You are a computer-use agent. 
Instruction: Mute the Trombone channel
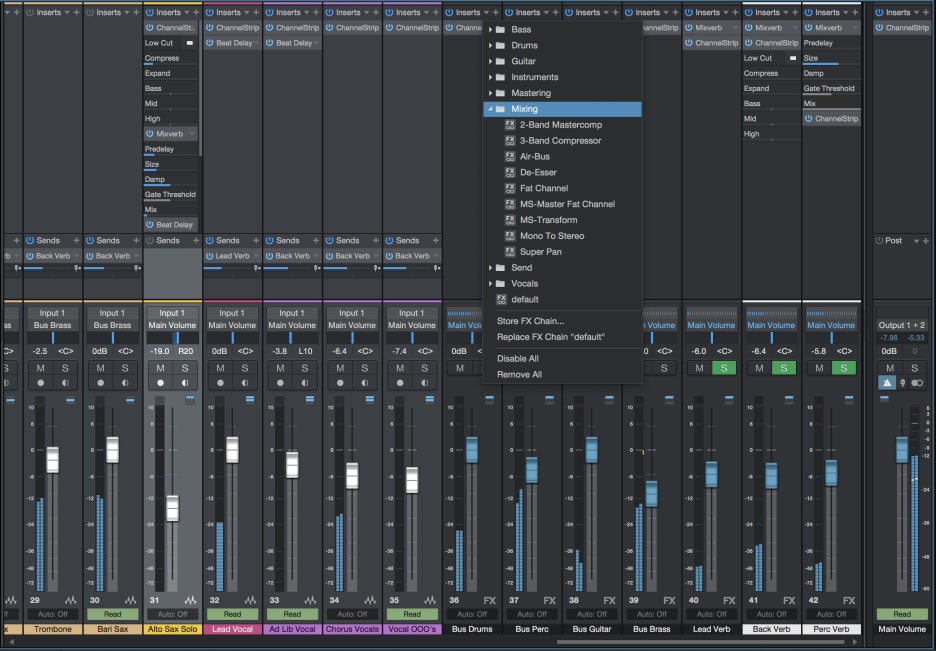41,368
